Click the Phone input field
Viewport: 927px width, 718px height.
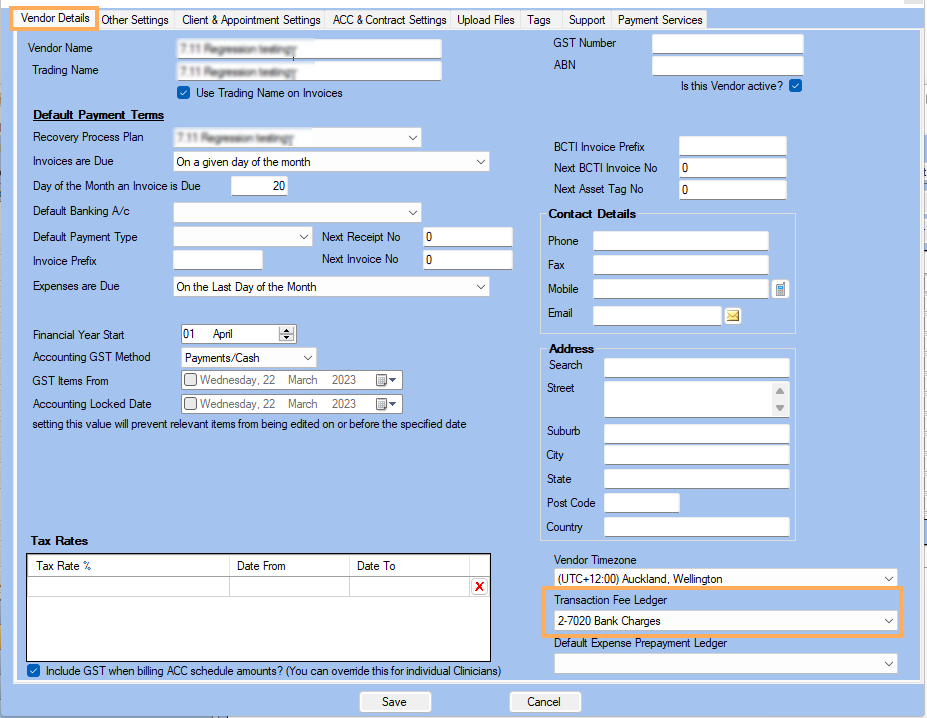pos(681,241)
